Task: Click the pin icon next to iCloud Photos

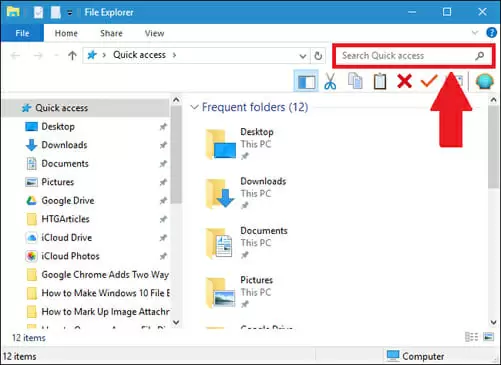Action: click(x=163, y=256)
